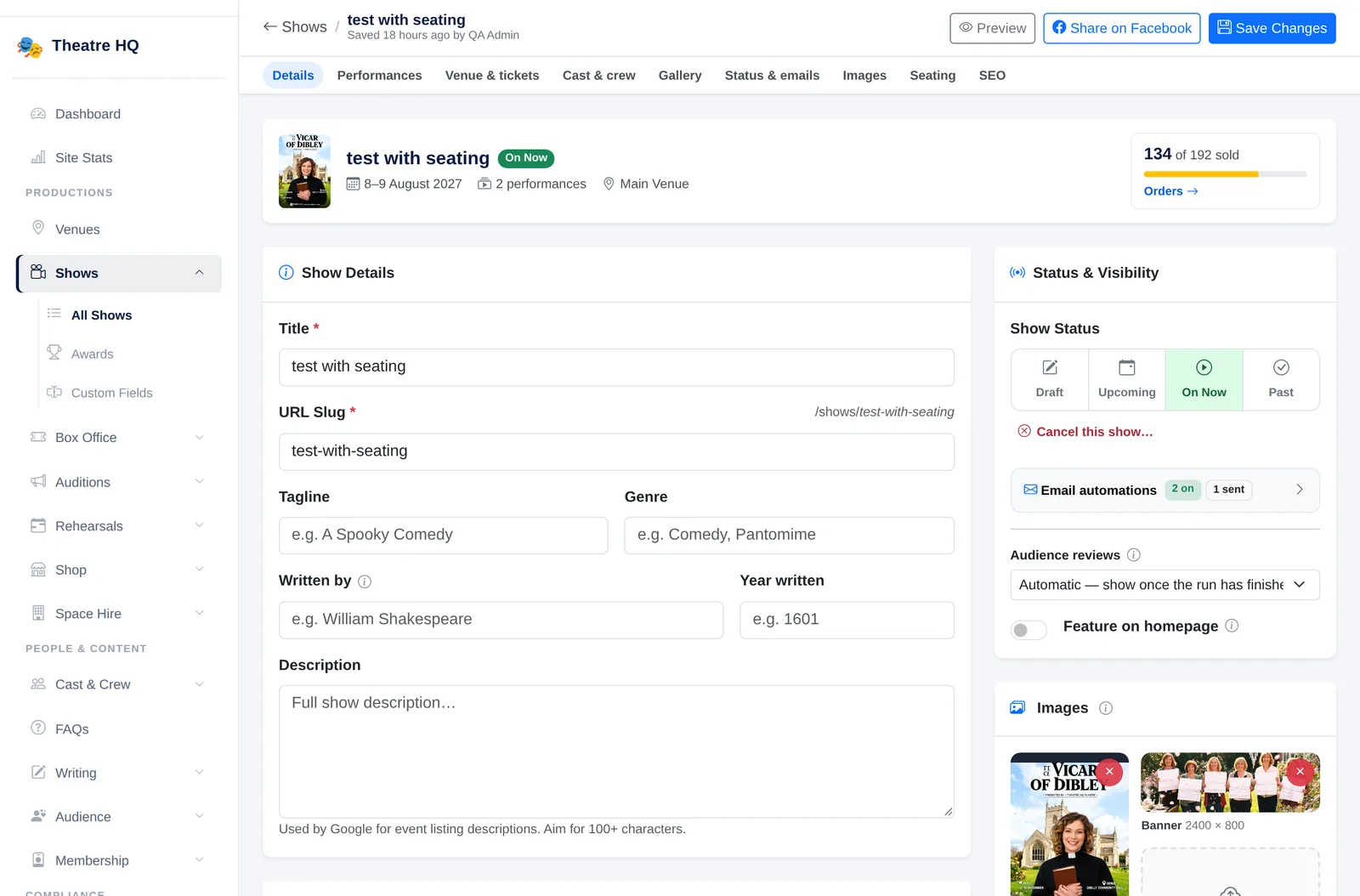Click the show poster thumbnail in header

pos(304,171)
